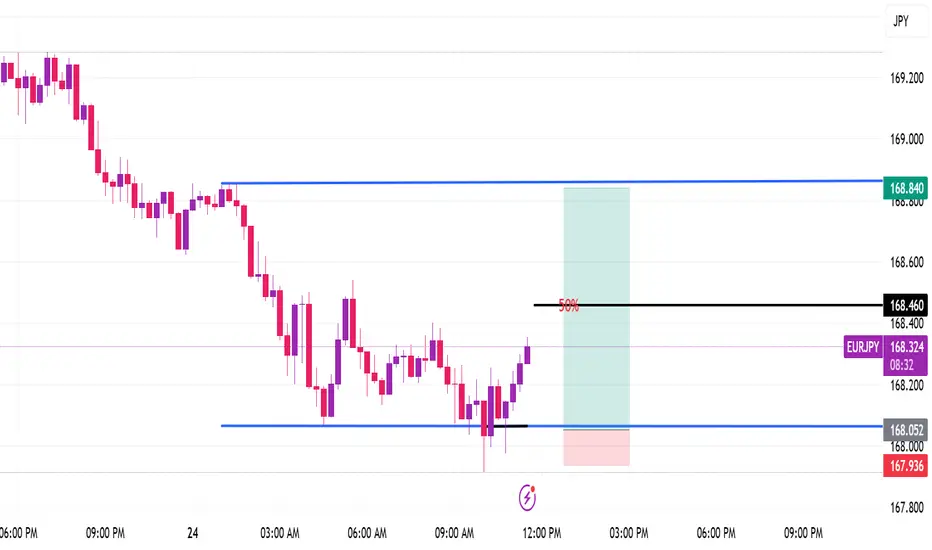Click the 12:00 PM time axis label
The height and width of the screenshot is (550, 932).
click(x=541, y=533)
